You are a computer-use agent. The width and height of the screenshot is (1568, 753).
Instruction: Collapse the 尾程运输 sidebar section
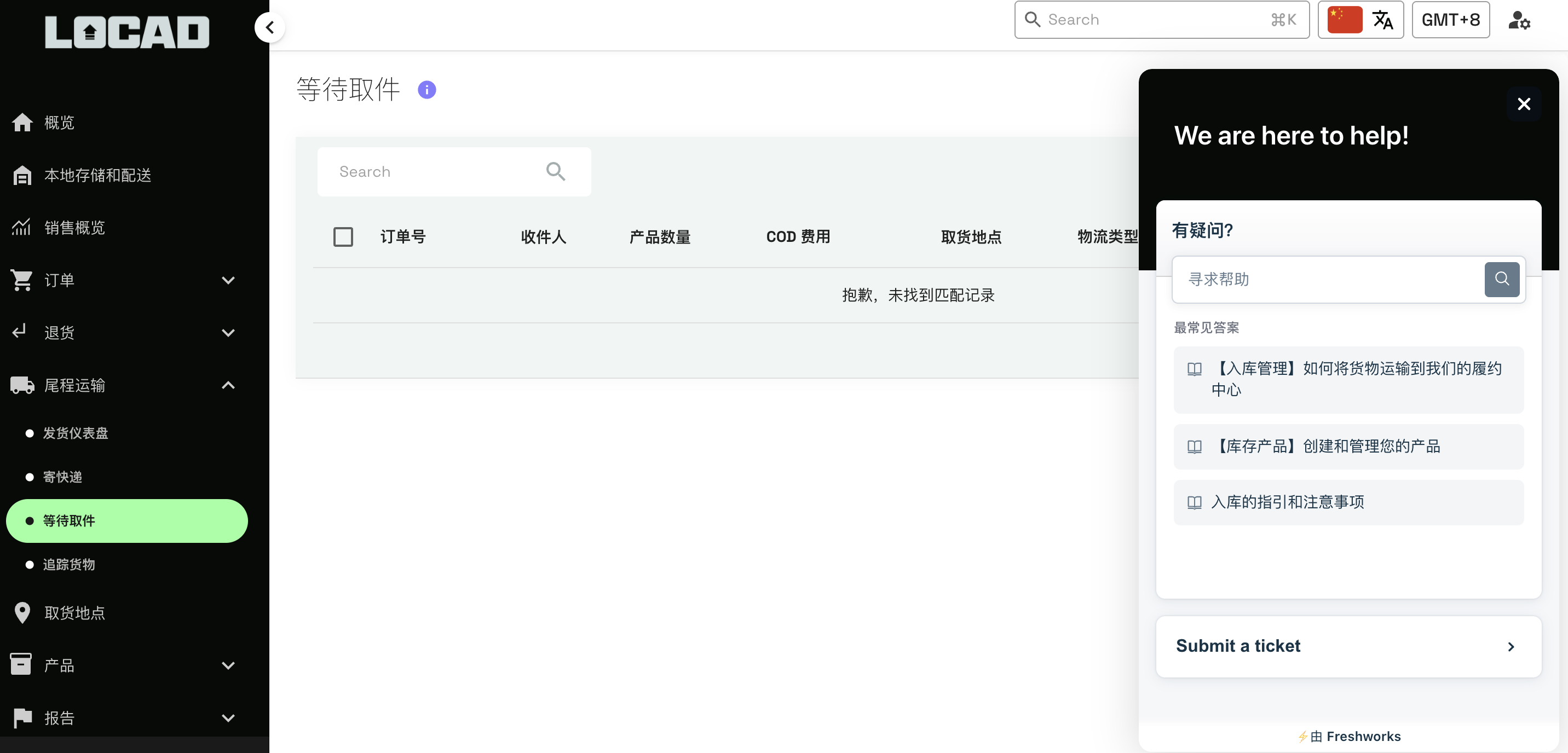[x=228, y=385]
